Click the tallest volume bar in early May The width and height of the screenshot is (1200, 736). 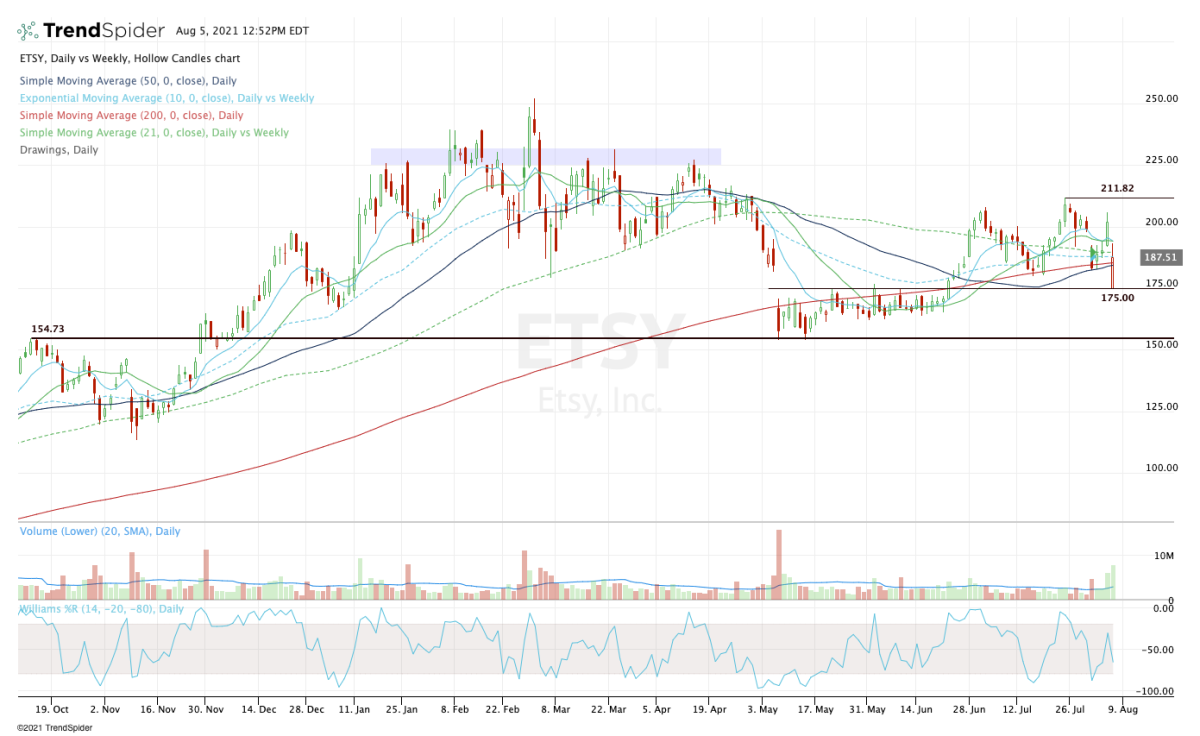point(777,565)
